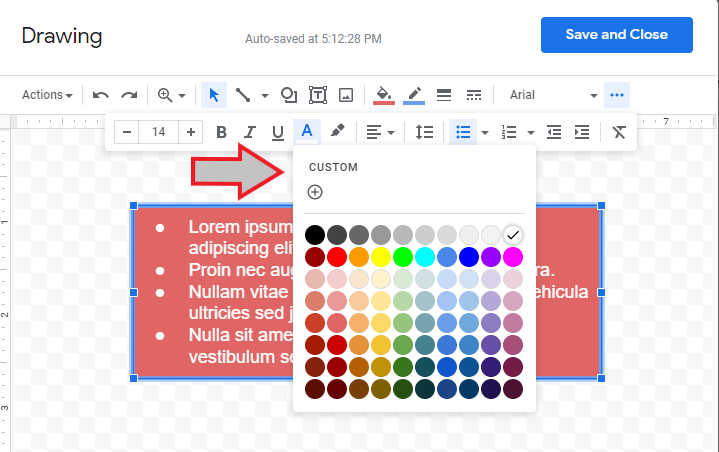The image size is (719, 452).
Task: Decrease font size with minus button
Action: (127, 132)
